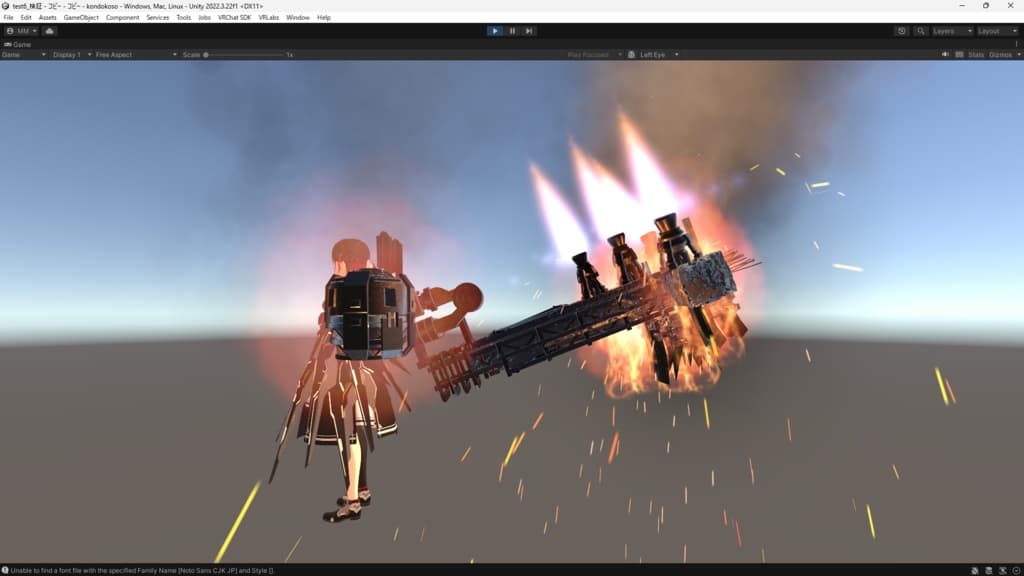Toggle mute audio speaker icon
The image size is (1024, 576).
[945, 55]
